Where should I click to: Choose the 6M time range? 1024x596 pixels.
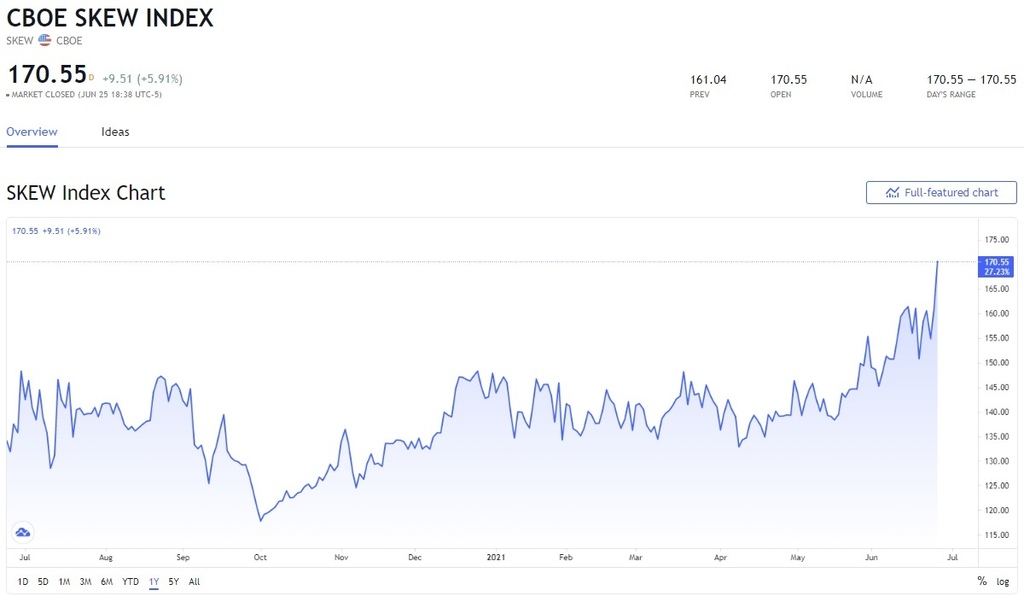pyautogui.click(x=106, y=581)
